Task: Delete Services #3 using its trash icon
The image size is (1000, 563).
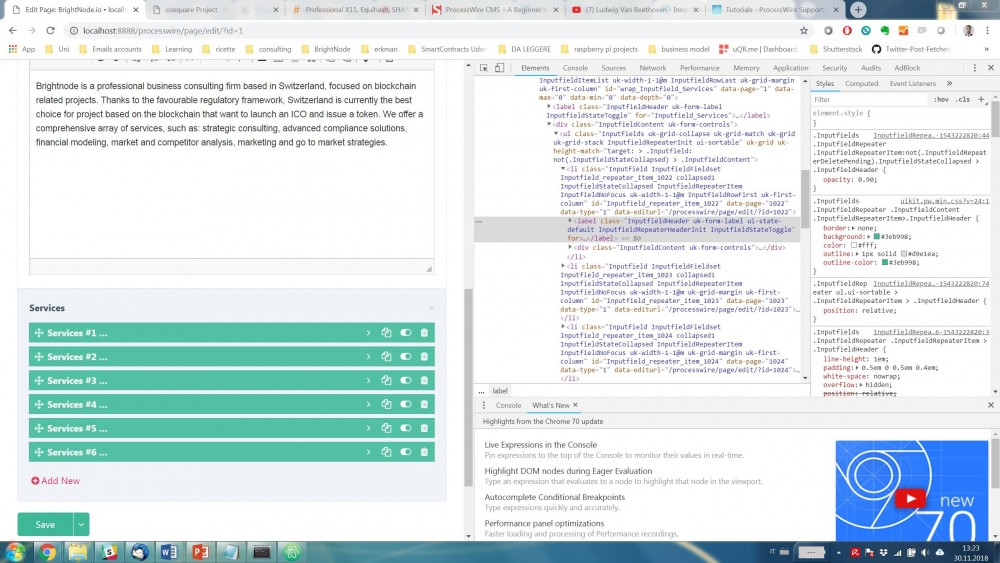Action: tap(424, 381)
